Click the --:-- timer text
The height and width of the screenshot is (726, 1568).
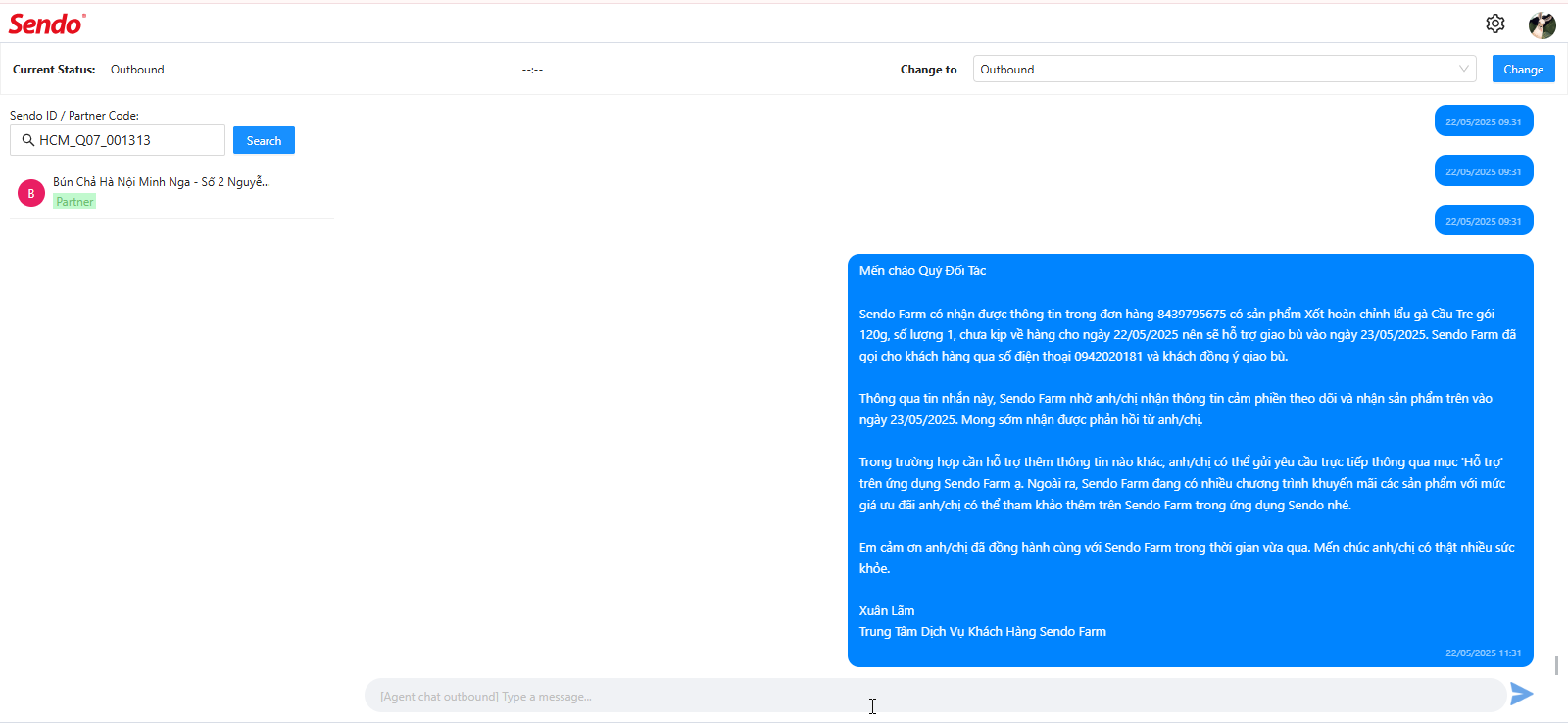coord(532,70)
